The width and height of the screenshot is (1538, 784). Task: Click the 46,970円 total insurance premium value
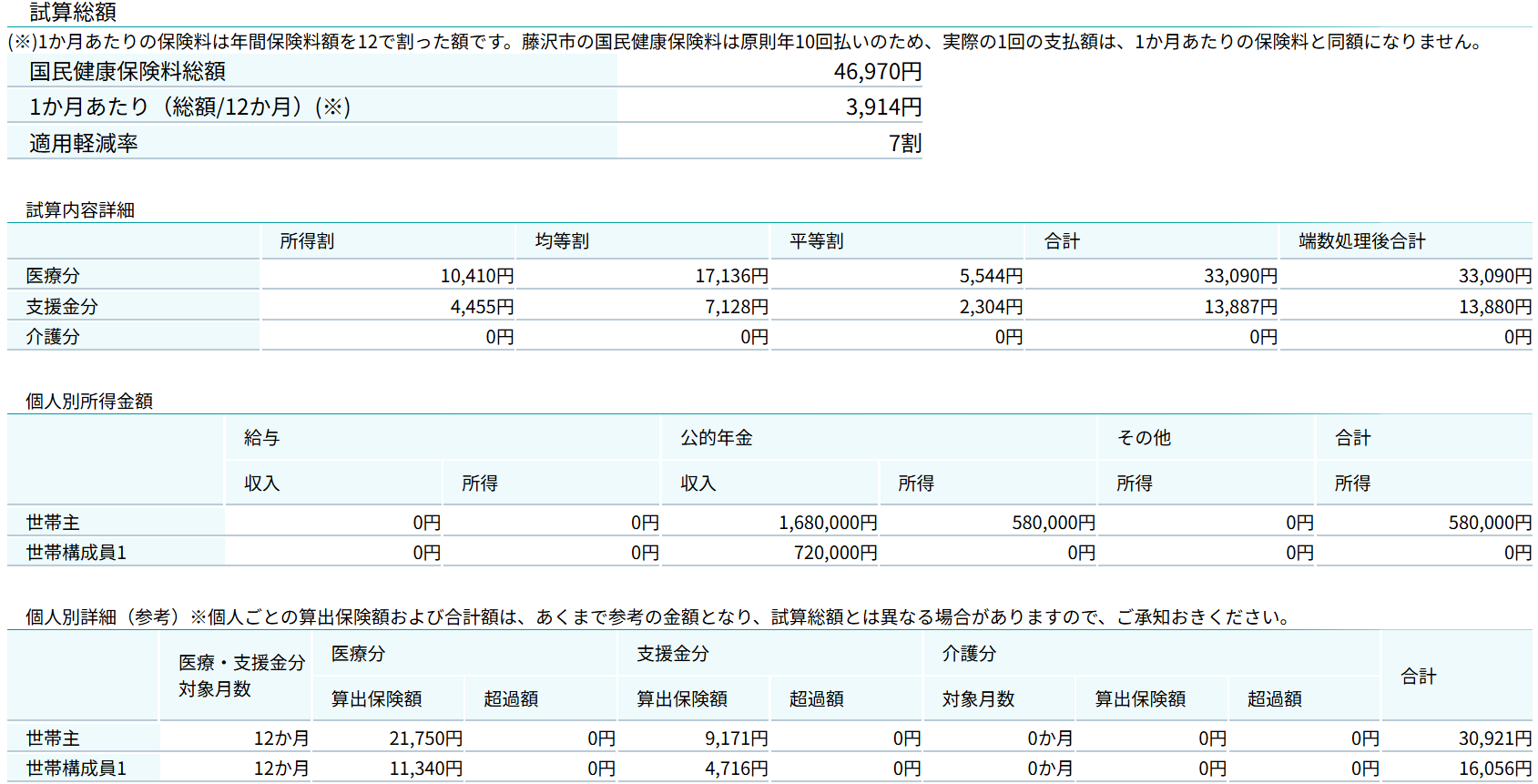pyautogui.click(x=877, y=72)
